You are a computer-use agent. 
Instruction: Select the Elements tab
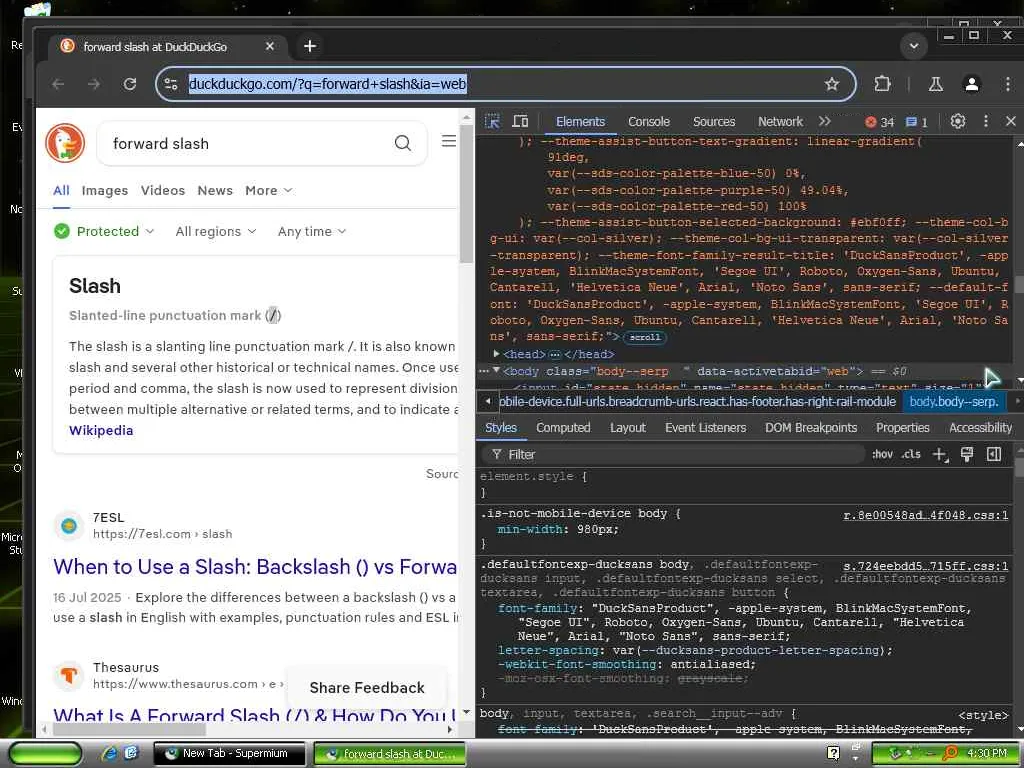coord(581,121)
